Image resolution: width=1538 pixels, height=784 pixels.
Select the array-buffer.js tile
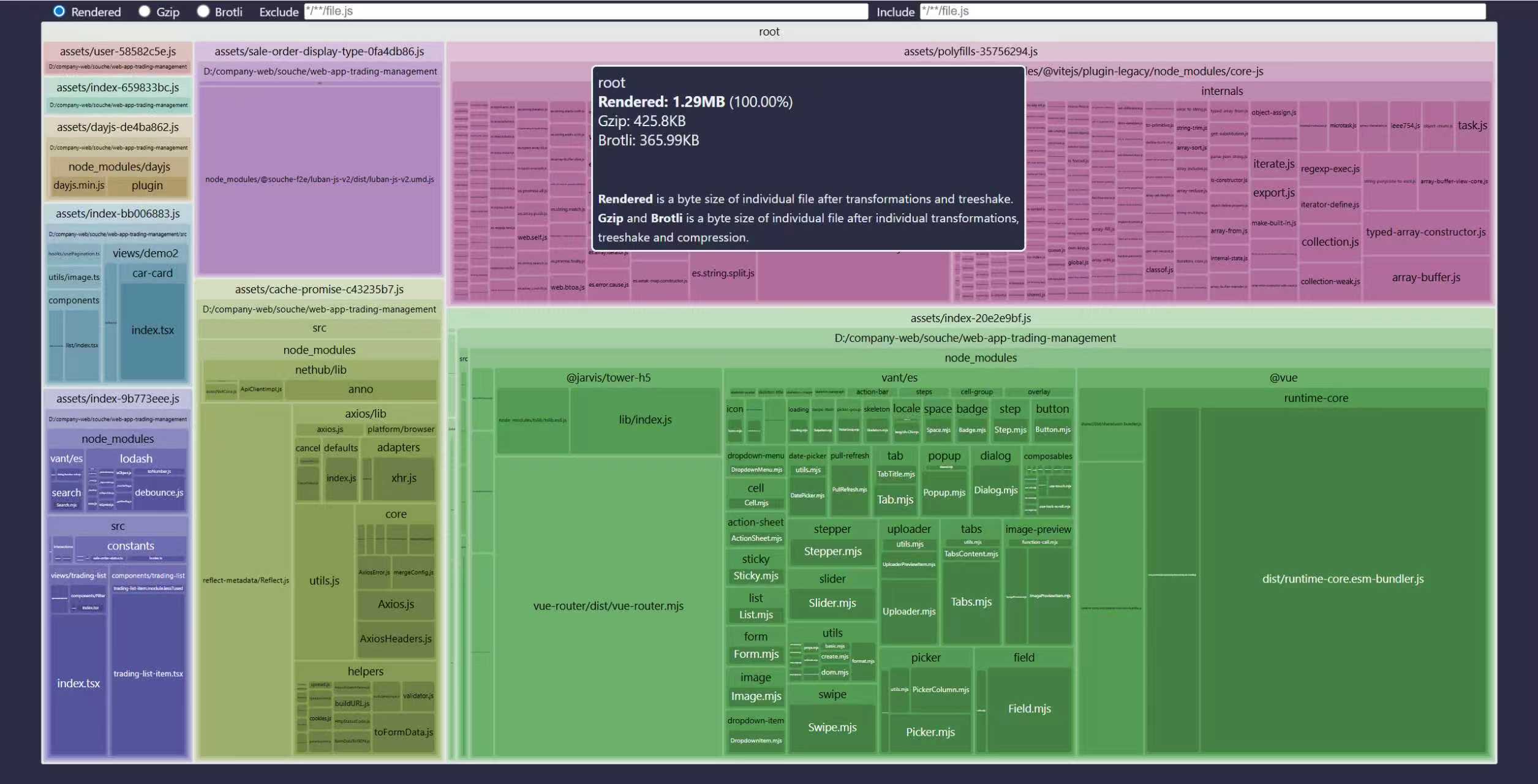[1426, 277]
